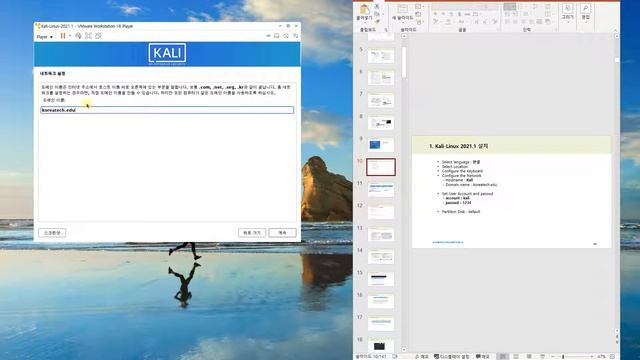Click the Kali logo banner
Screen dimensions: 640x360
click(167, 54)
